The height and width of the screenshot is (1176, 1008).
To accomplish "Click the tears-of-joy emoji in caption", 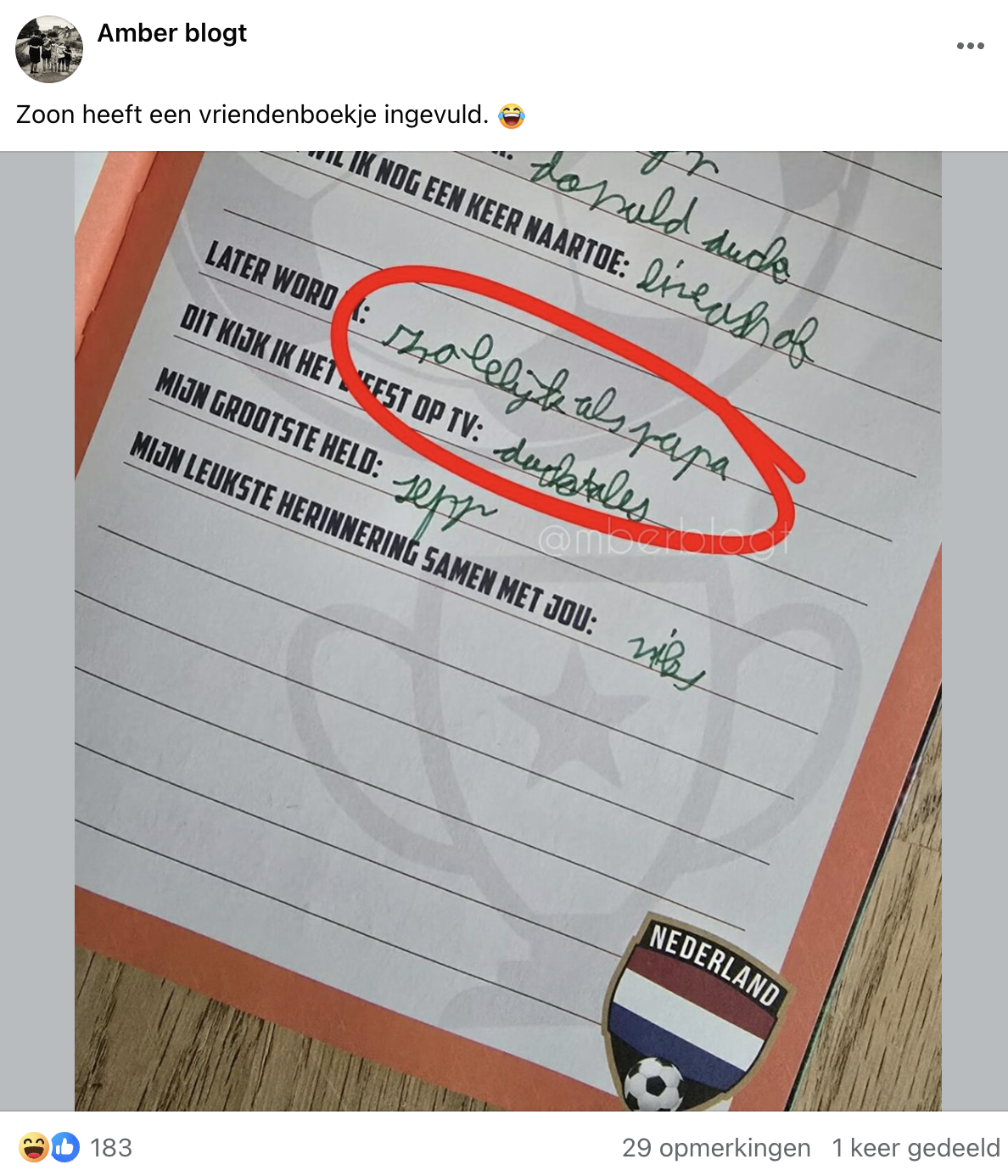I will click(512, 115).
